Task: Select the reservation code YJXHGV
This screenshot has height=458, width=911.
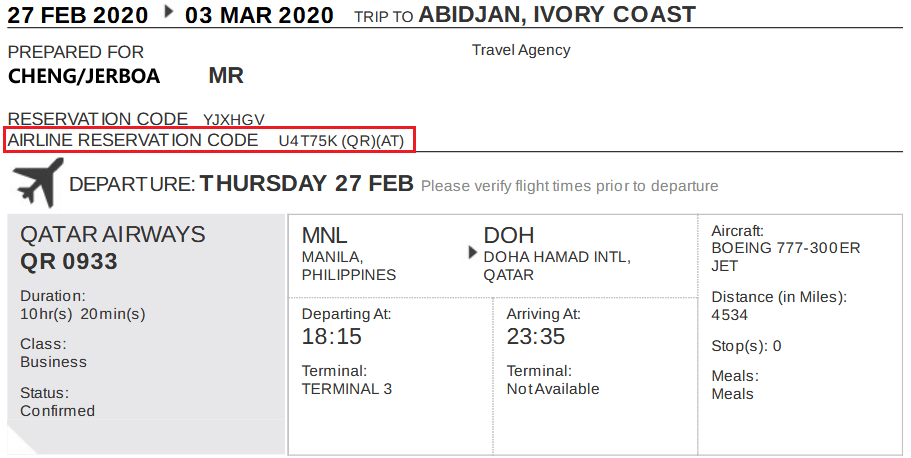Action: 234,120
